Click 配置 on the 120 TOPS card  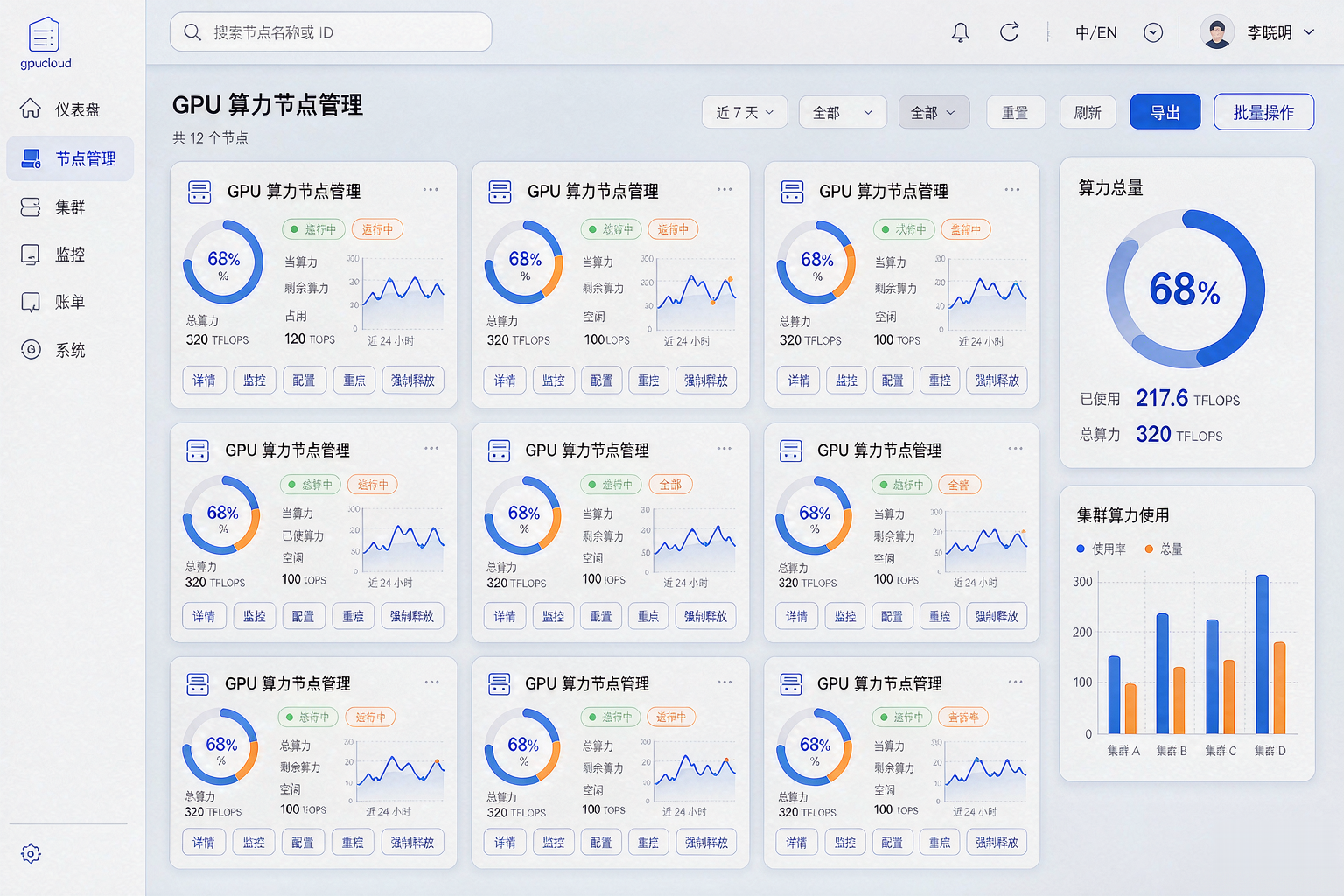(x=304, y=381)
